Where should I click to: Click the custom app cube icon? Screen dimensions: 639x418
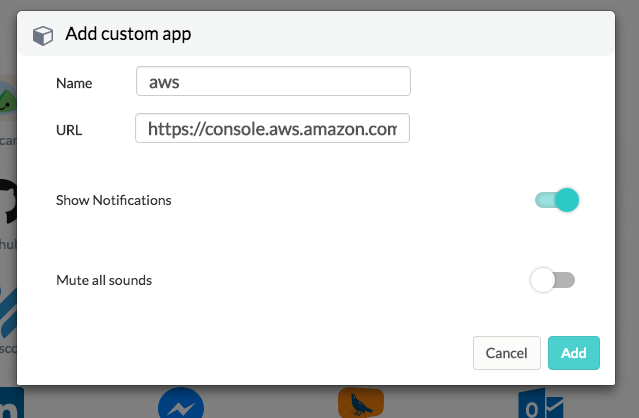[43, 35]
